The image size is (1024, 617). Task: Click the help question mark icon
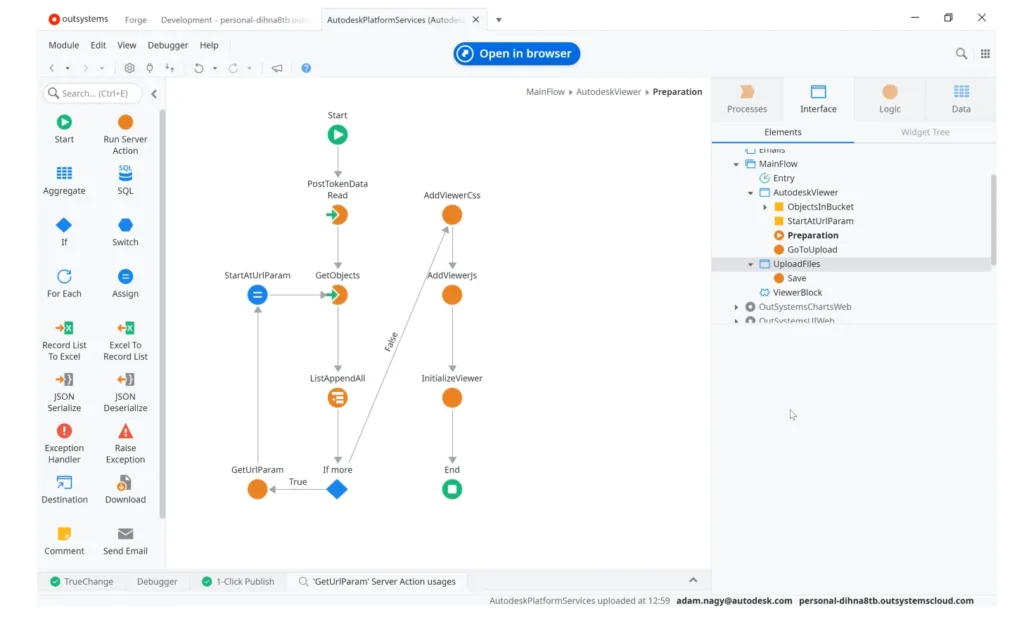coord(306,68)
